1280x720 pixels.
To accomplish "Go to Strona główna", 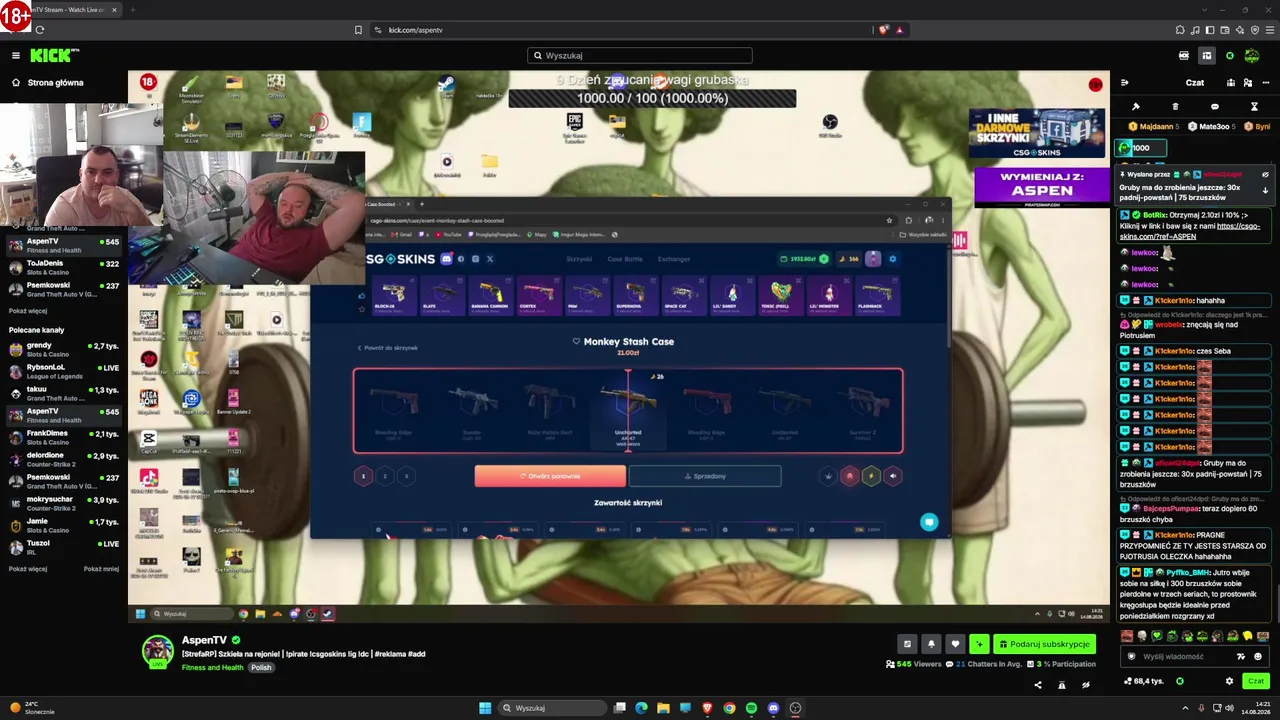I will [55, 83].
